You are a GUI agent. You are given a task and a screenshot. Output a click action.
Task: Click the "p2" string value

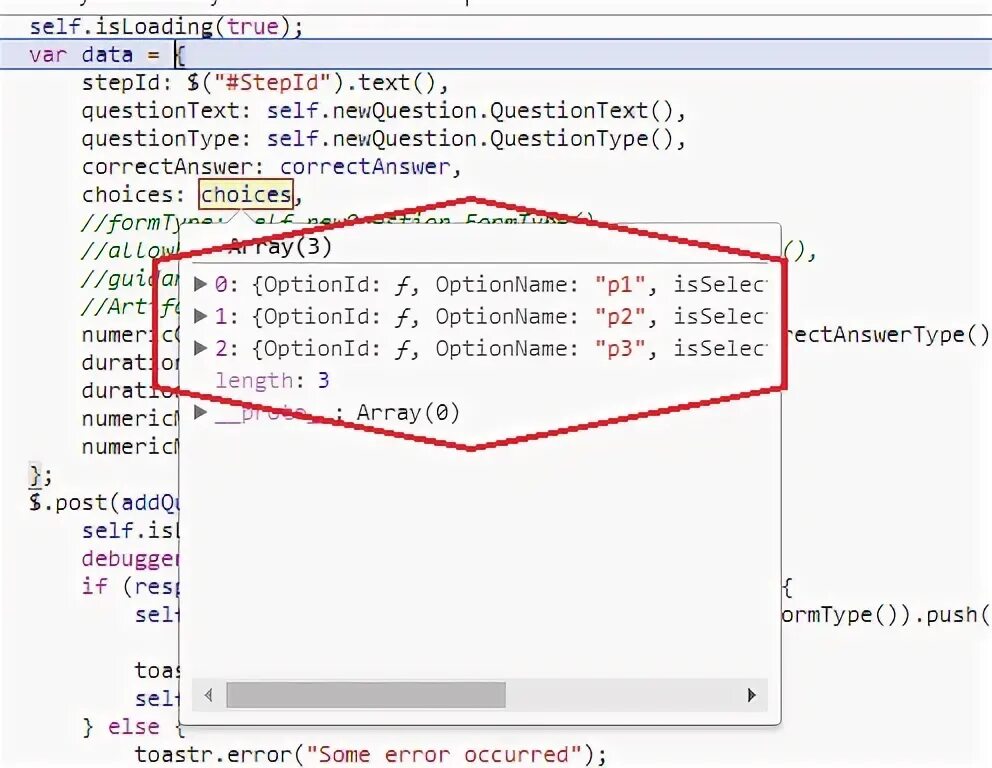coord(619,316)
